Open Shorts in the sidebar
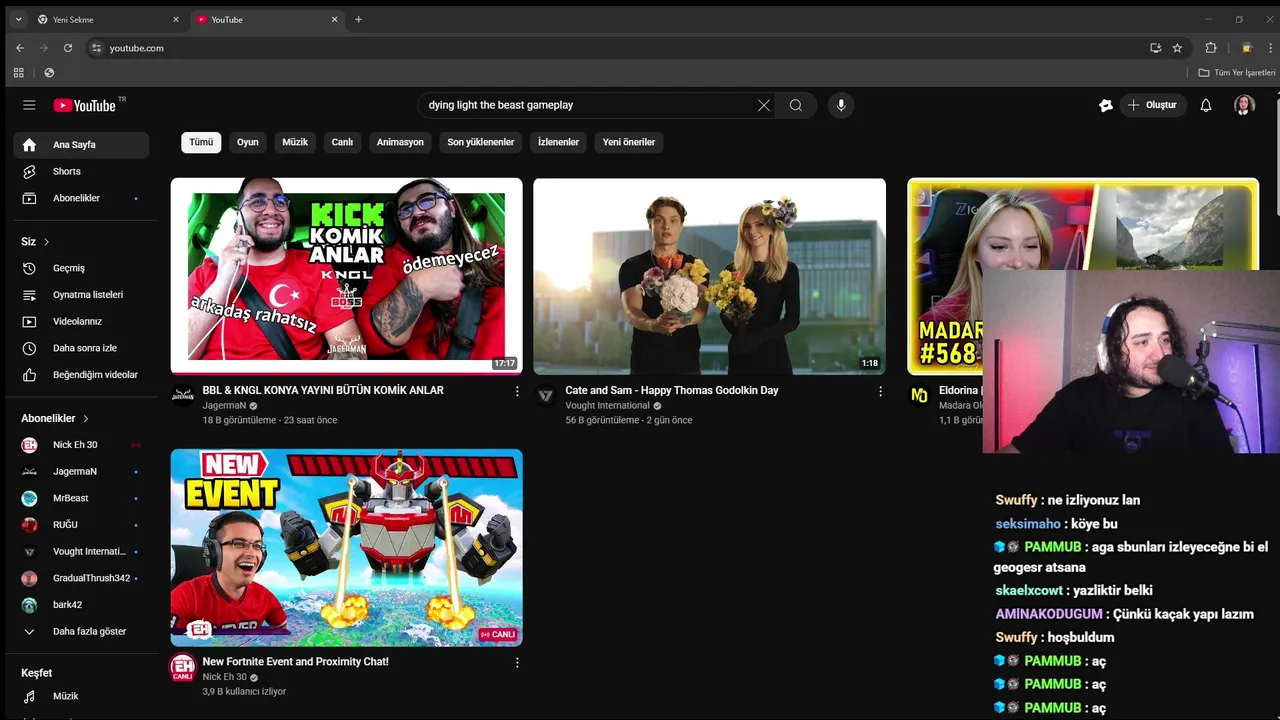Viewport: 1280px width, 720px height. 81,172
